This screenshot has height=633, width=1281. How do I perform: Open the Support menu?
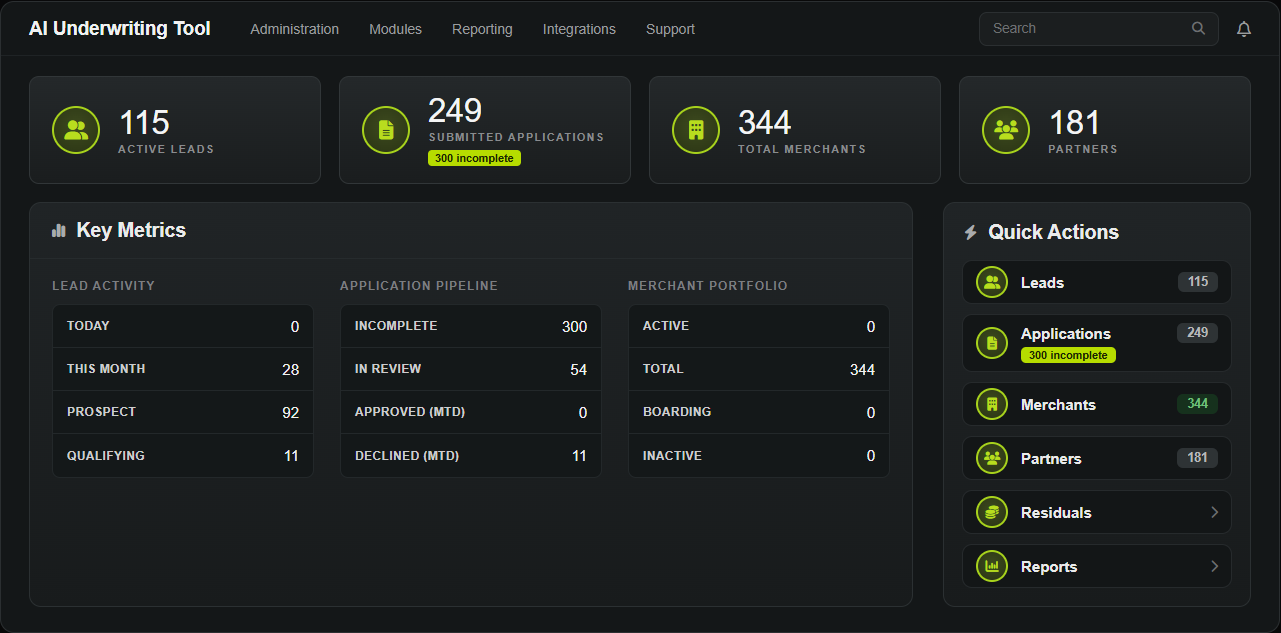tap(670, 29)
